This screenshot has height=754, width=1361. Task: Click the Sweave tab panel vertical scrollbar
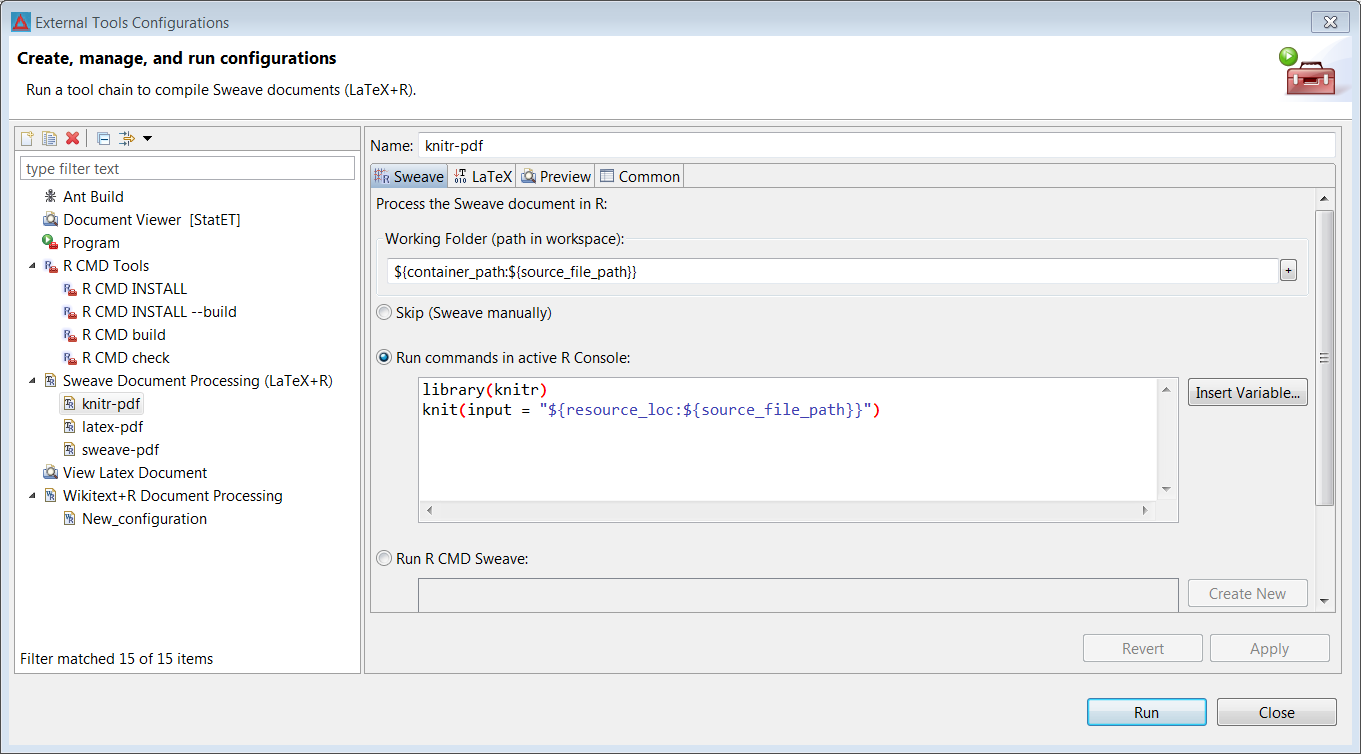tap(1324, 357)
